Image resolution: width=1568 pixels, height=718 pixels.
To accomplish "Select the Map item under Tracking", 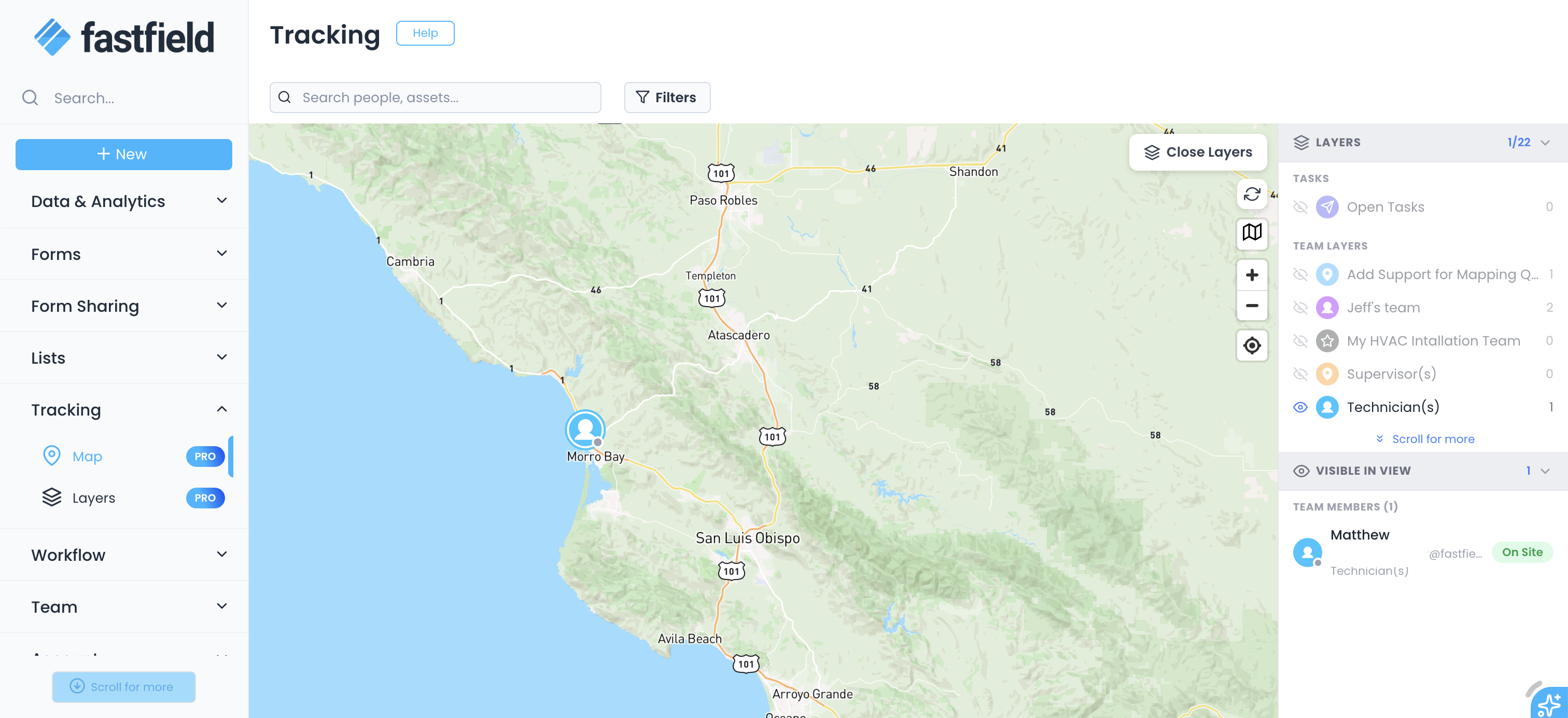I will [x=87, y=456].
